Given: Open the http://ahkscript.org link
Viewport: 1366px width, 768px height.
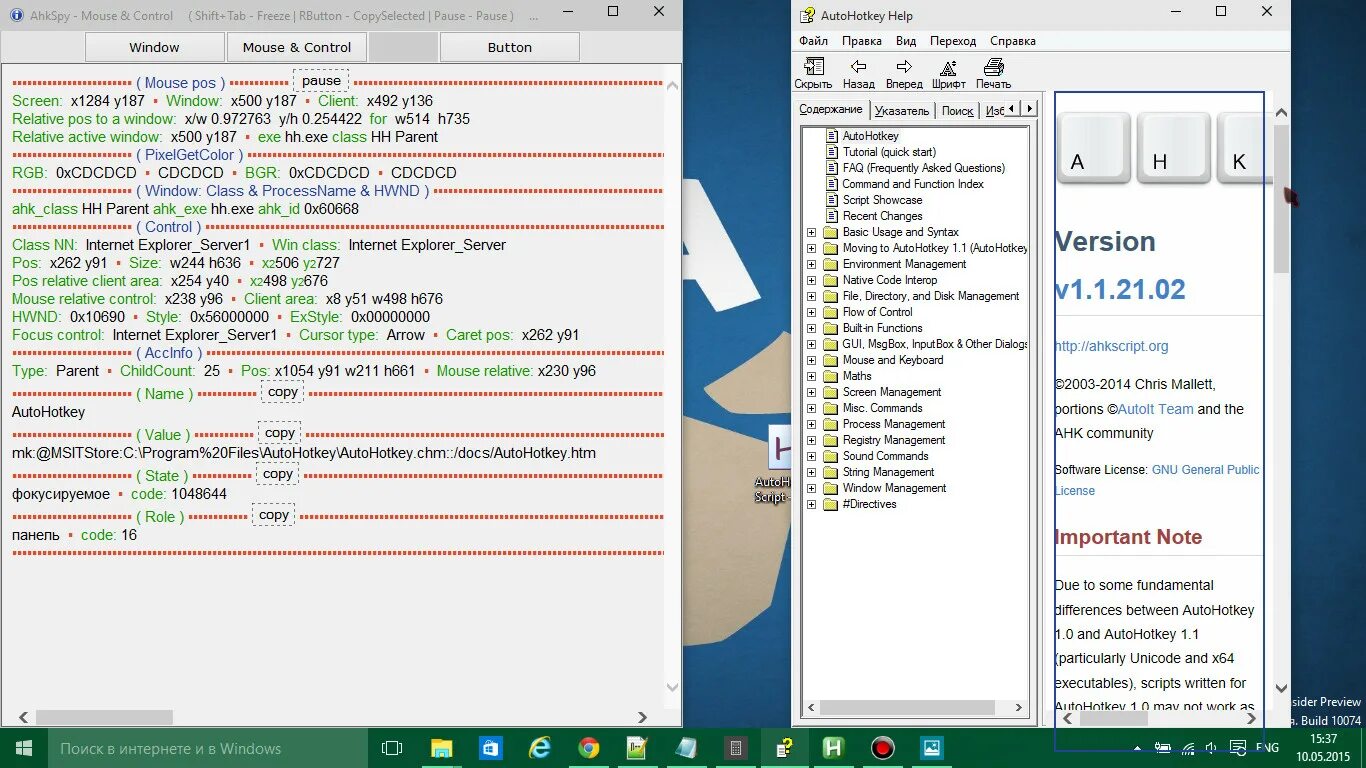Looking at the screenshot, I should [1111, 346].
